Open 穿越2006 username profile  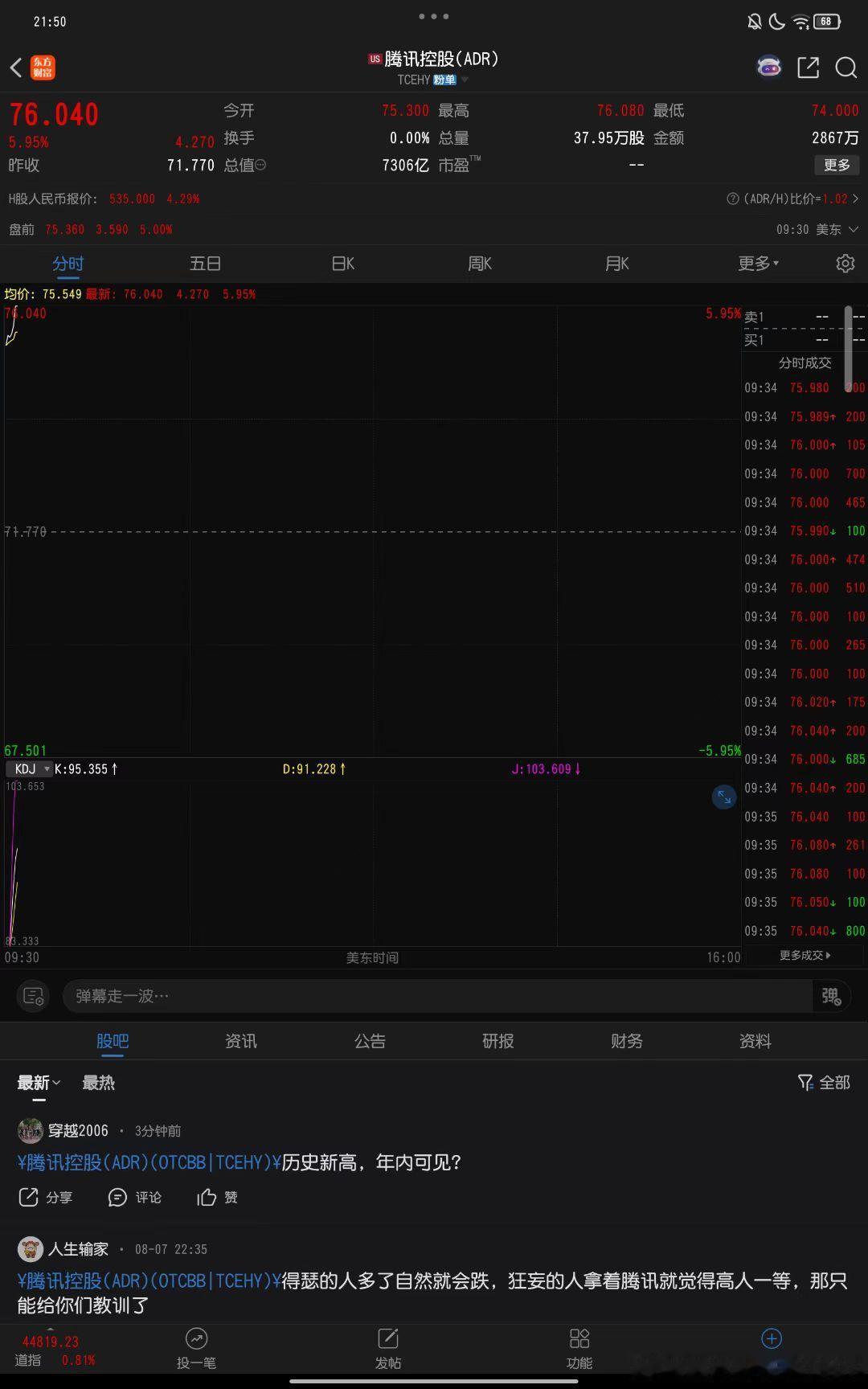tap(78, 1130)
